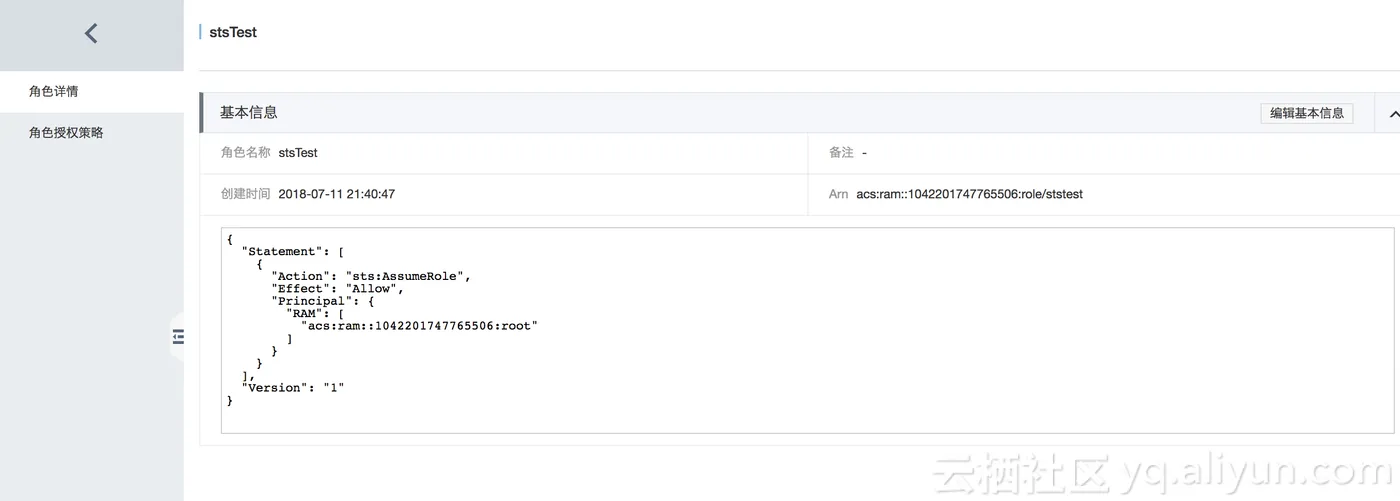Viewport: 1400px width, 501px height.
Task: Click the role name value stsTest
Action: coord(298,153)
